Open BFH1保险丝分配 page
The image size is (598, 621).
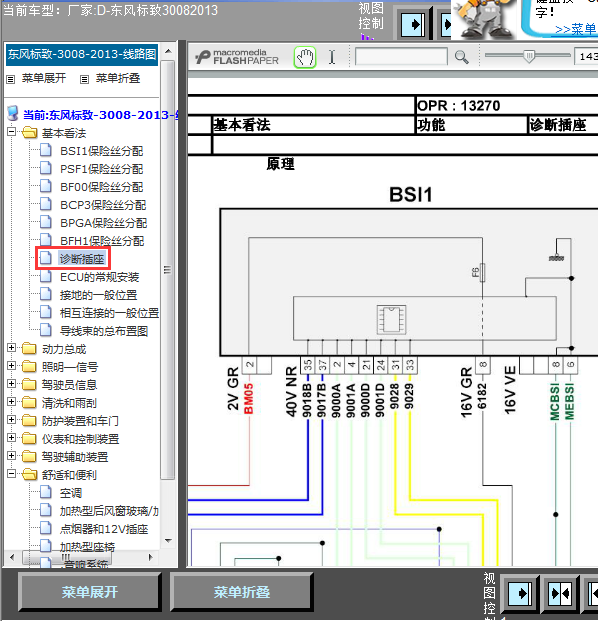(x=102, y=241)
